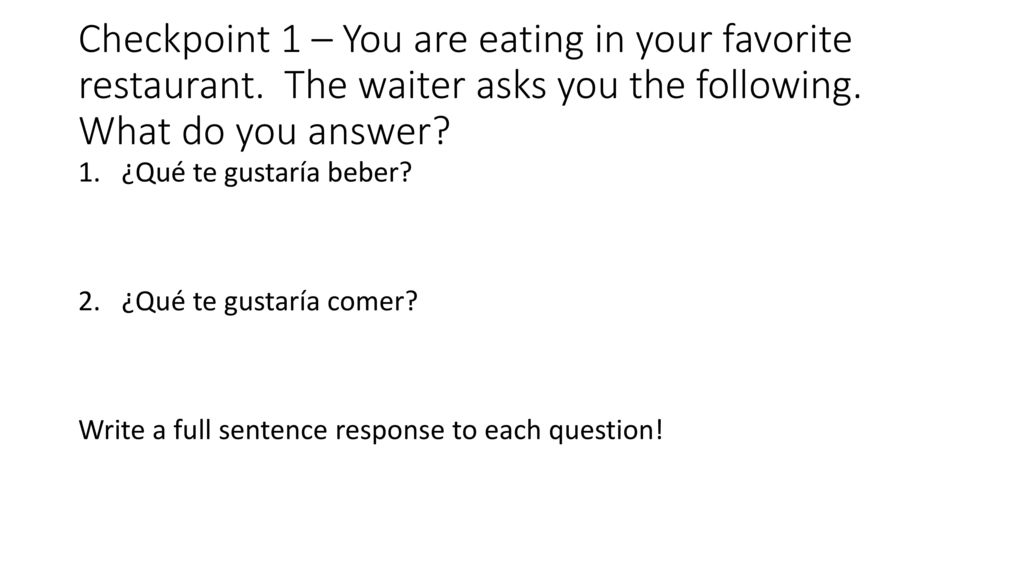Click the word "beber?" in question one
The height and width of the screenshot is (576, 1024).
pos(370,172)
